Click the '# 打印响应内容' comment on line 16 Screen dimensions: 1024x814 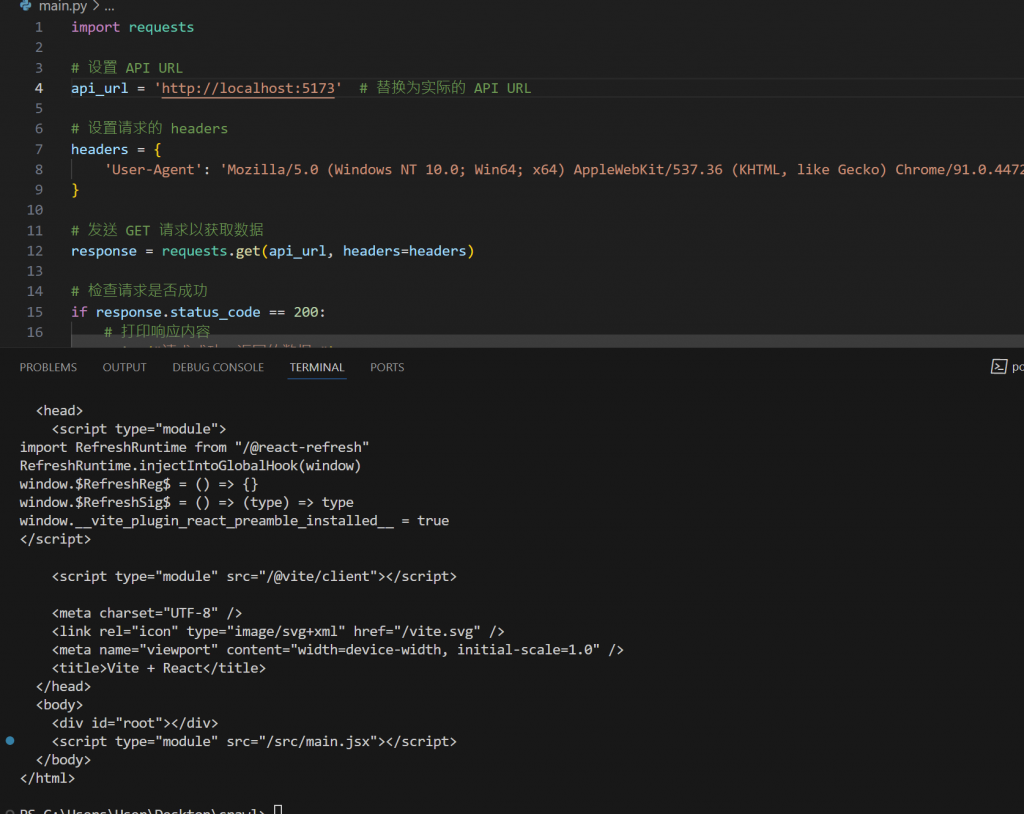click(x=157, y=332)
